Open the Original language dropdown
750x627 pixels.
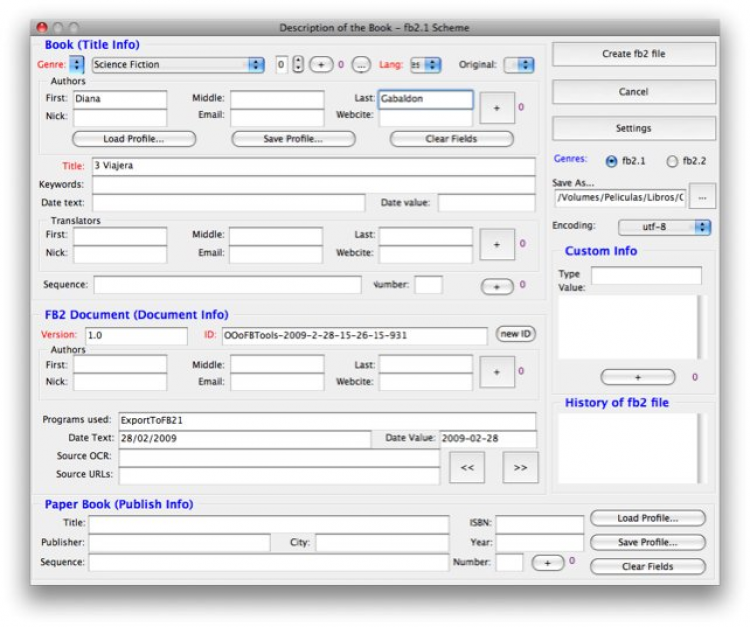tap(519, 65)
